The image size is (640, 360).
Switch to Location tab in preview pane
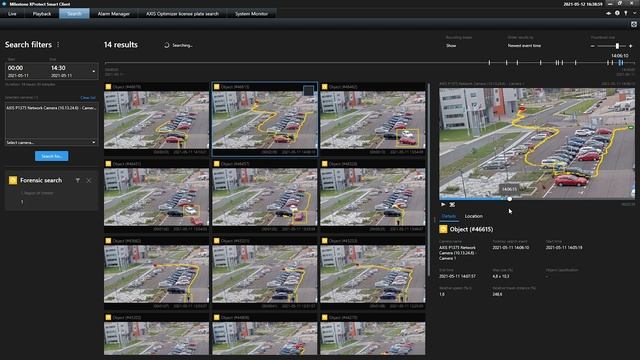coord(473,216)
